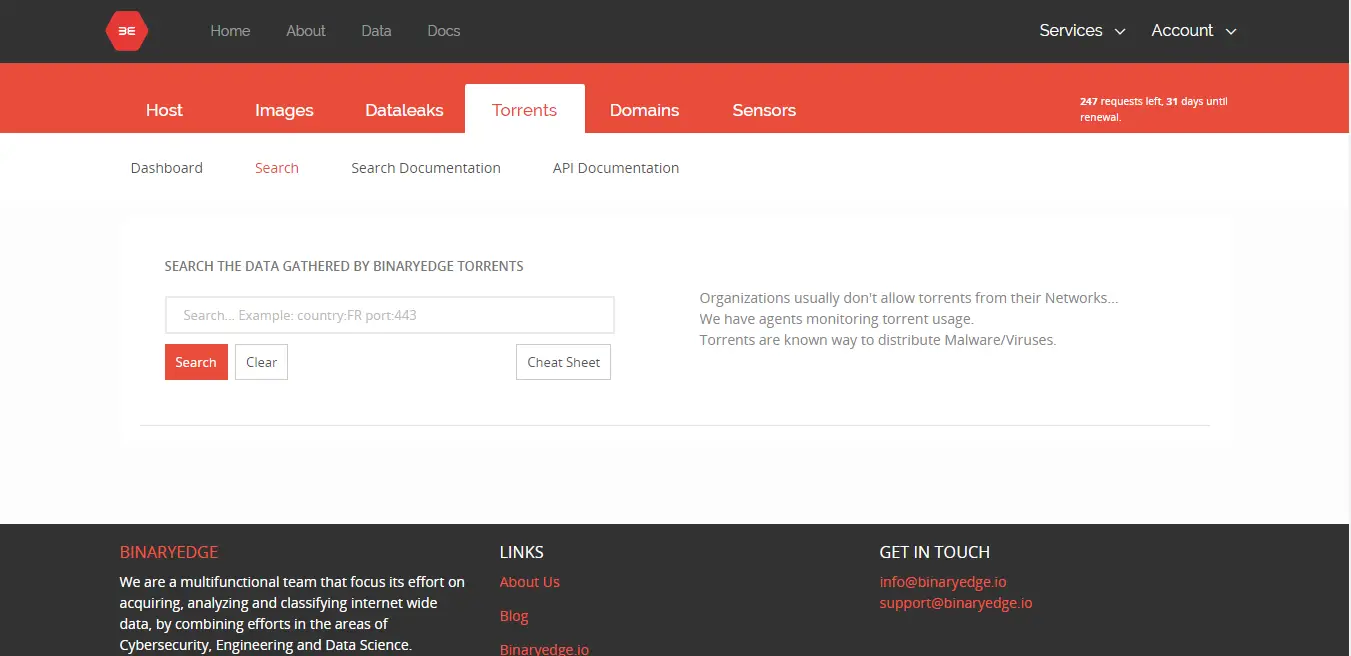Click 'Torrents are known way to distribute' text
Image resolution: width=1351 pixels, height=656 pixels.
pos(878,340)
